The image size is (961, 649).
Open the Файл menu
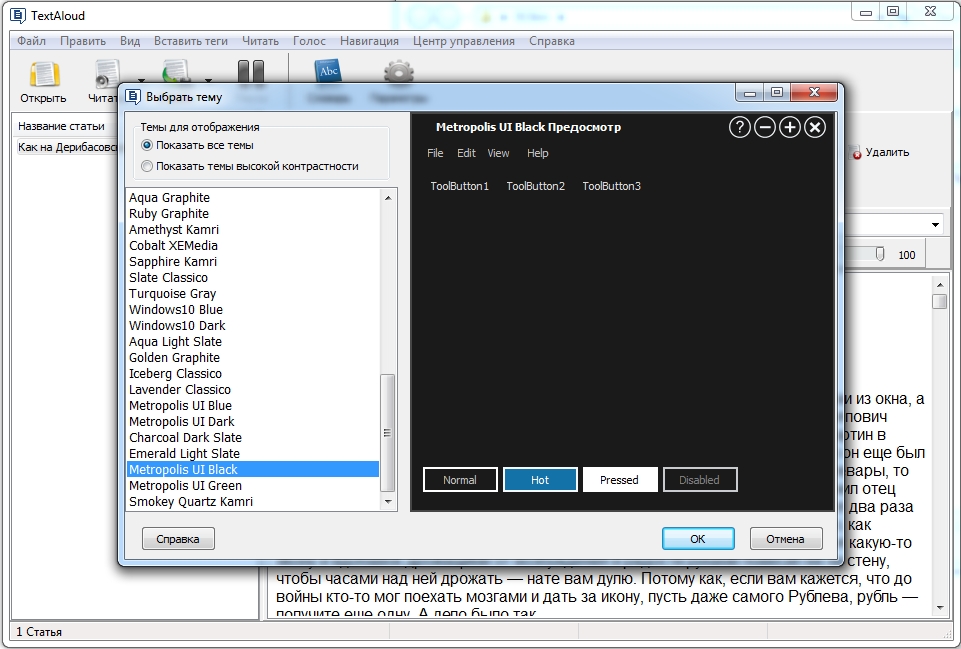[31, 41]
